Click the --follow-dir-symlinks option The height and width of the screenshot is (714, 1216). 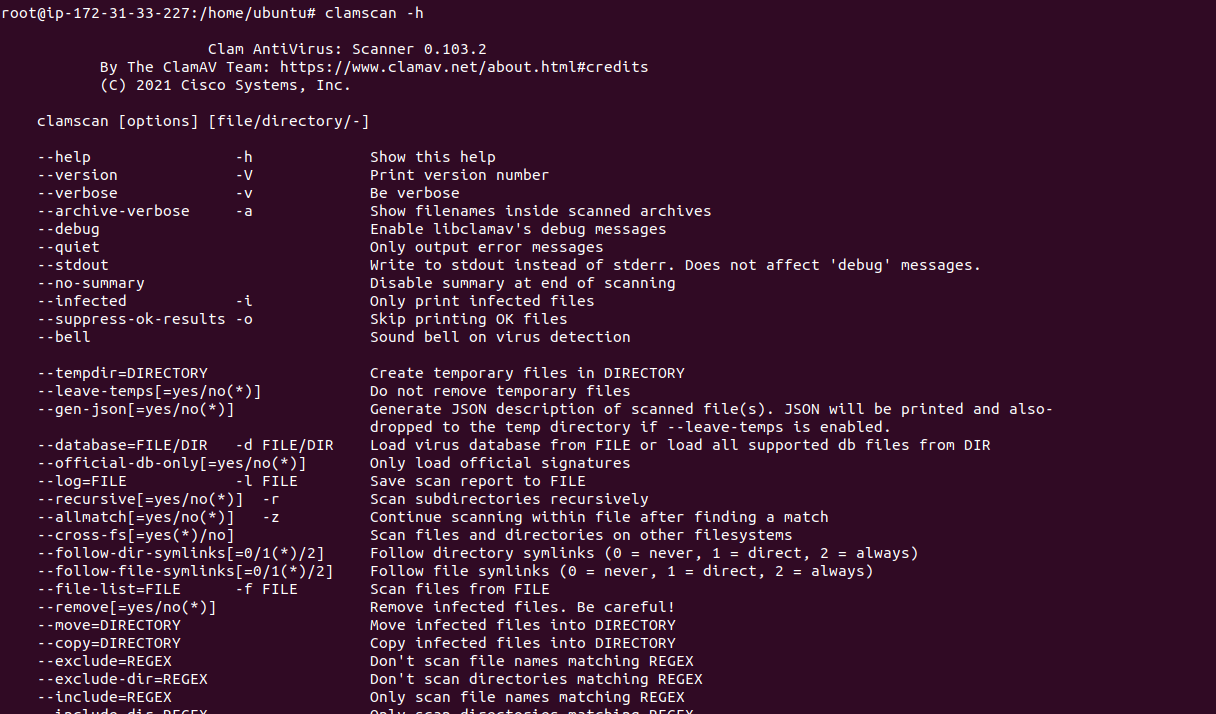tap(181, 553)
